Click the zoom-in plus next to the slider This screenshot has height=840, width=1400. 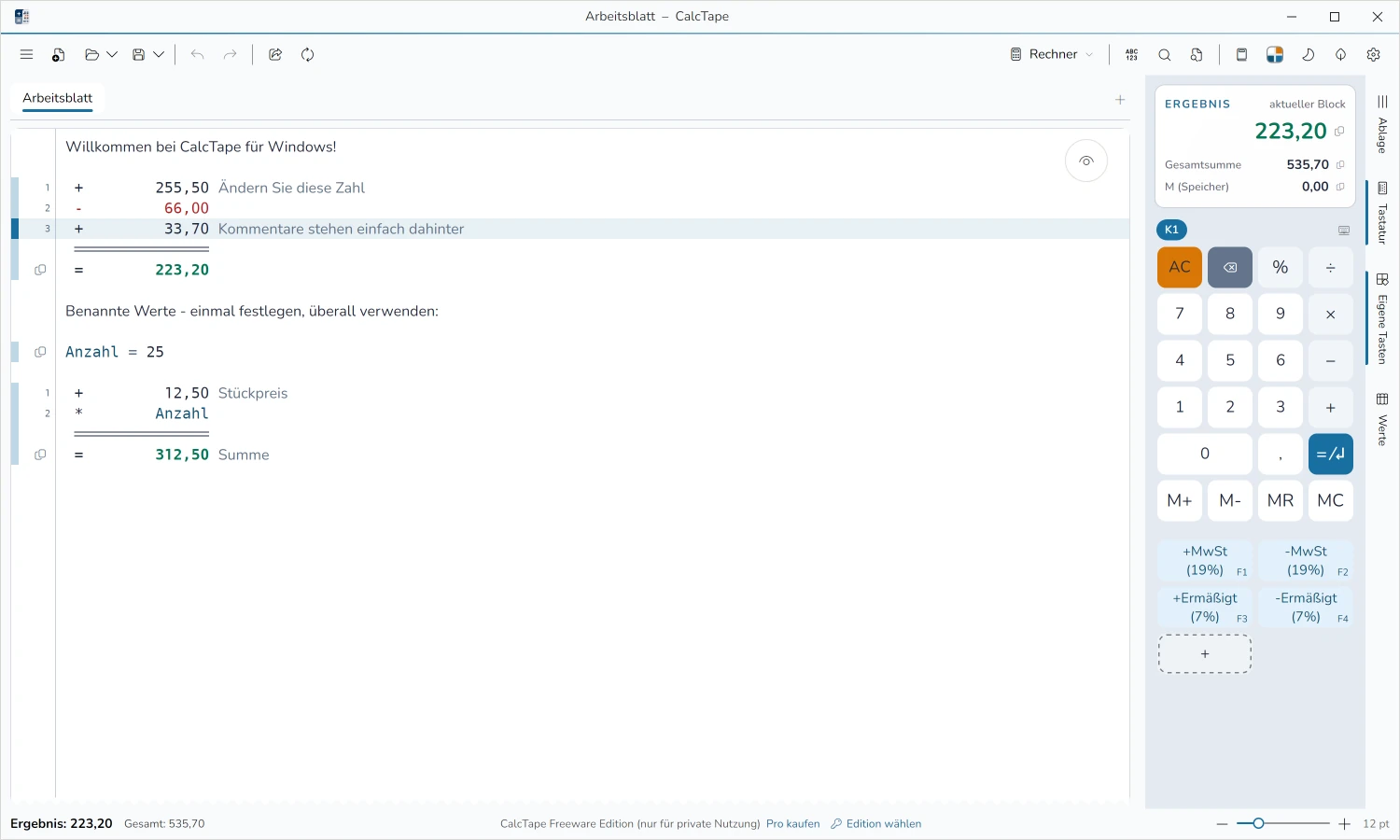(x=1344, y=824)
